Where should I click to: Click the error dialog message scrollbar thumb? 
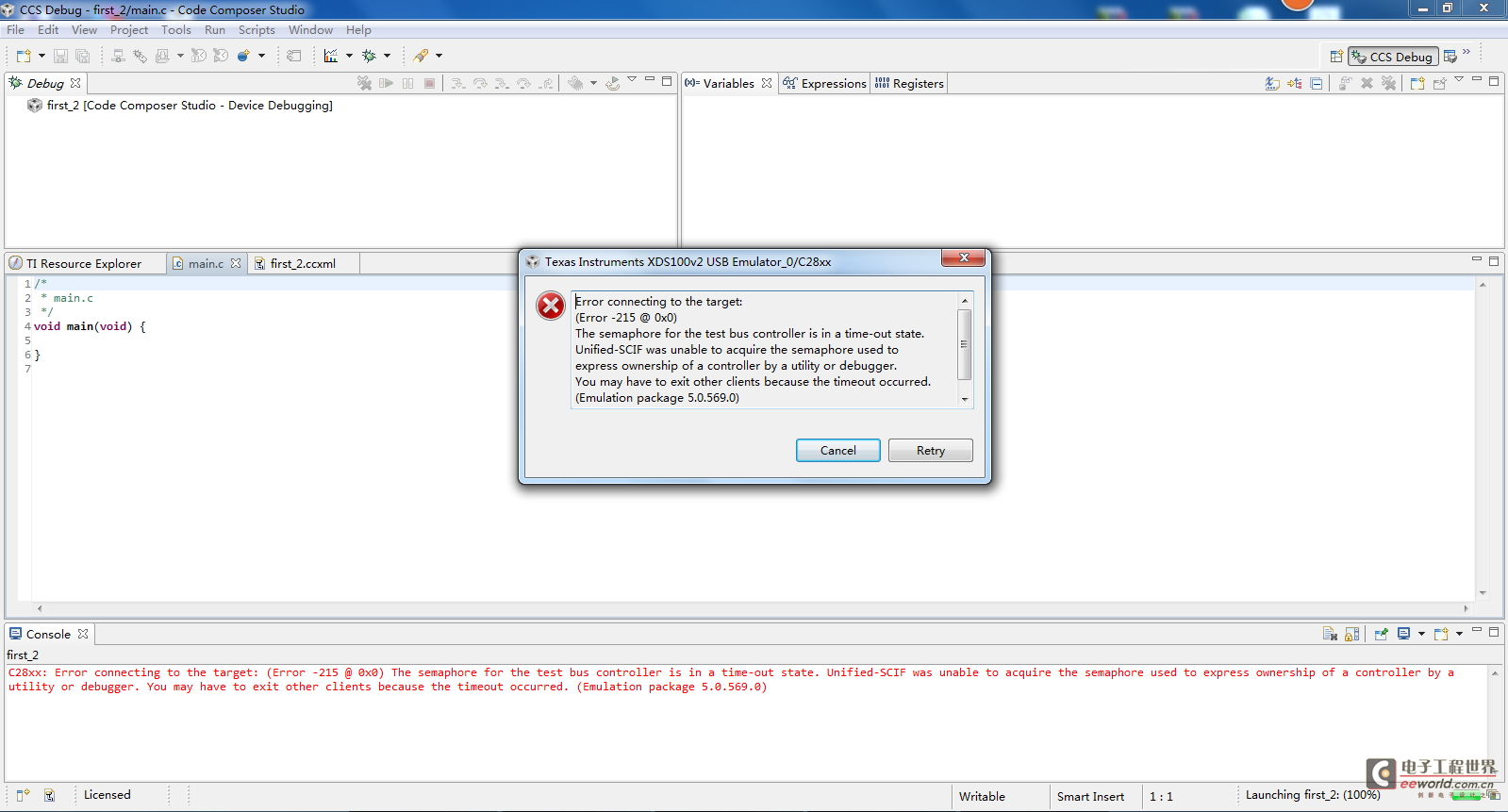tap(965, 344)
